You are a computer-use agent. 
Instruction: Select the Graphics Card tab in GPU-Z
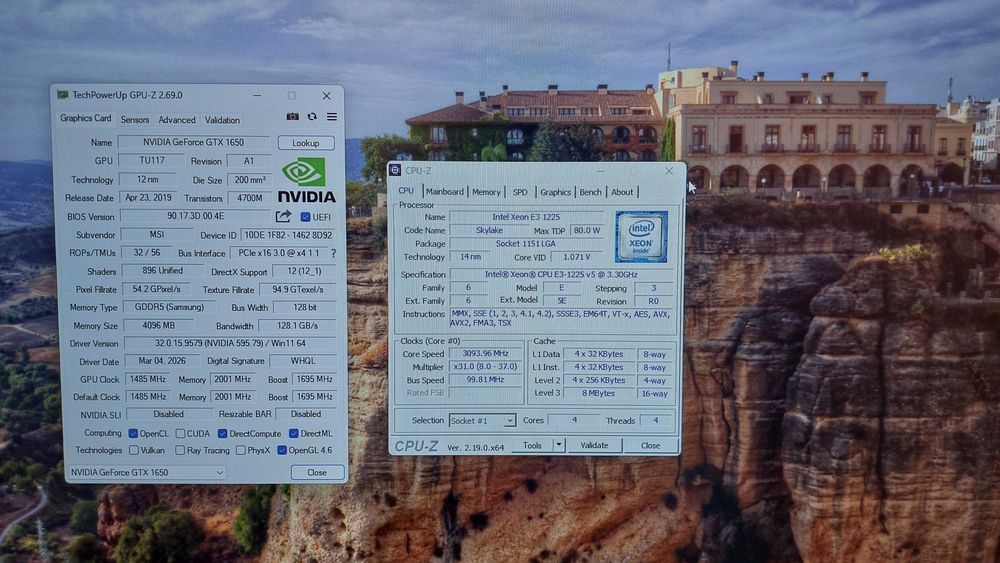pyautogui.click(x=85, y=118)
